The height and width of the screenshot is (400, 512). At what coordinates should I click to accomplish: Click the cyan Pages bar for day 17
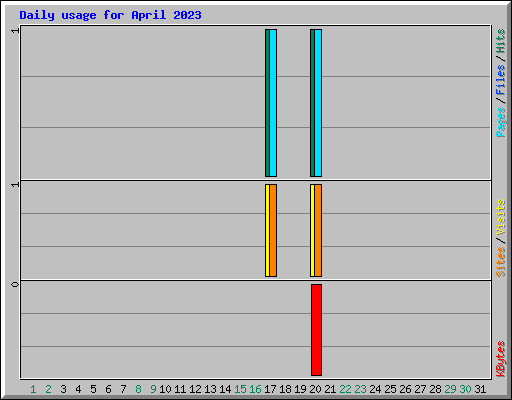pyautogui.click(x=273, y=103)
